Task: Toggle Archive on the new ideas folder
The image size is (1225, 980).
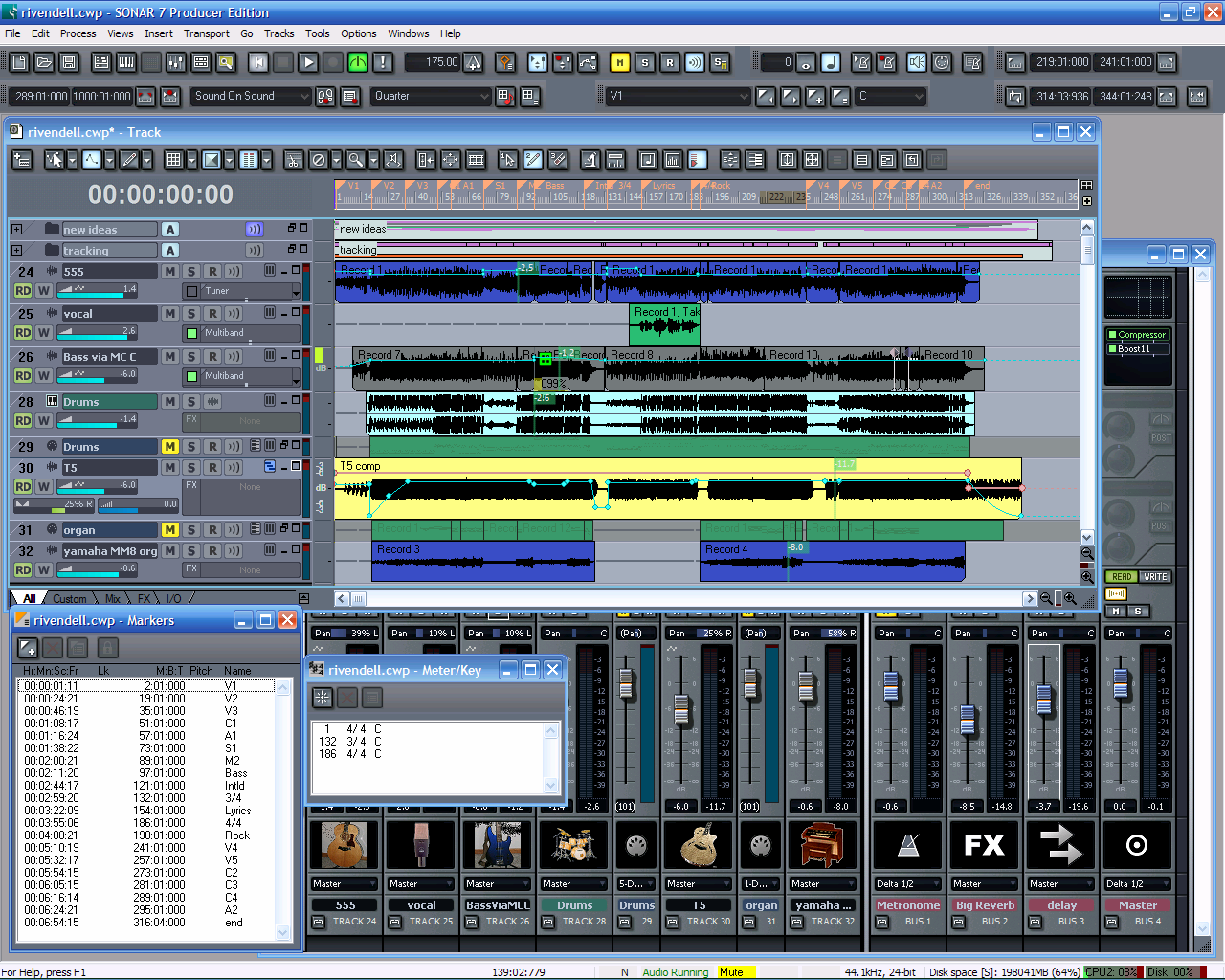Action: click(169, 230)
